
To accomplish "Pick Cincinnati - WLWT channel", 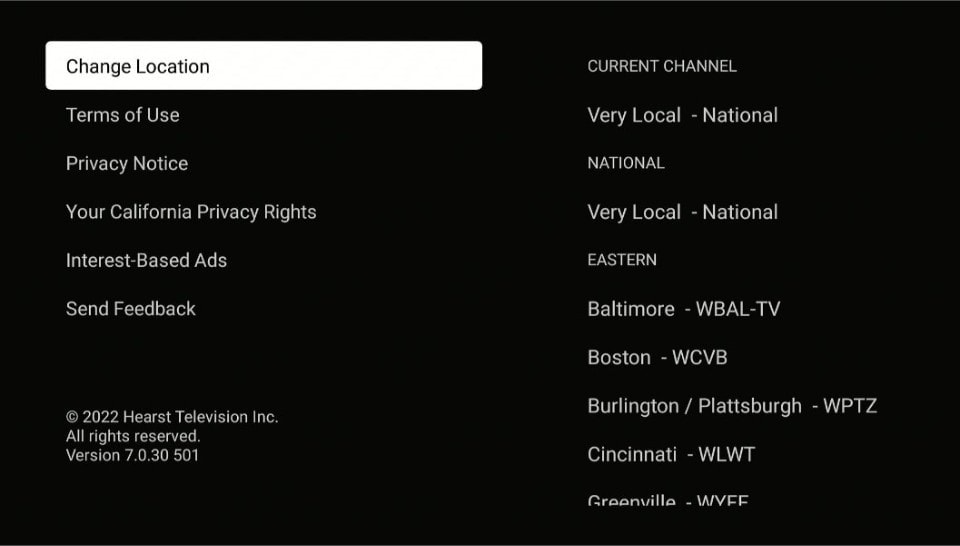I will point(671,454).
